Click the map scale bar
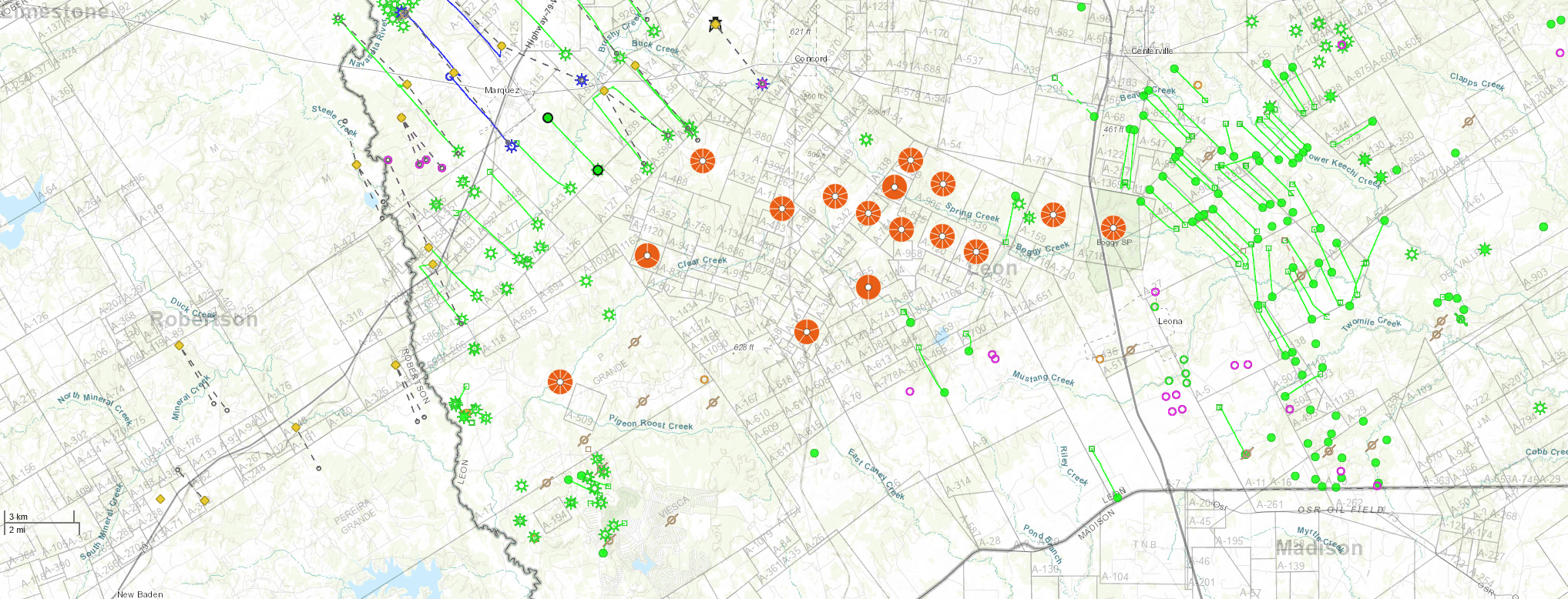The image size is (1568, 599). [42, 523]
